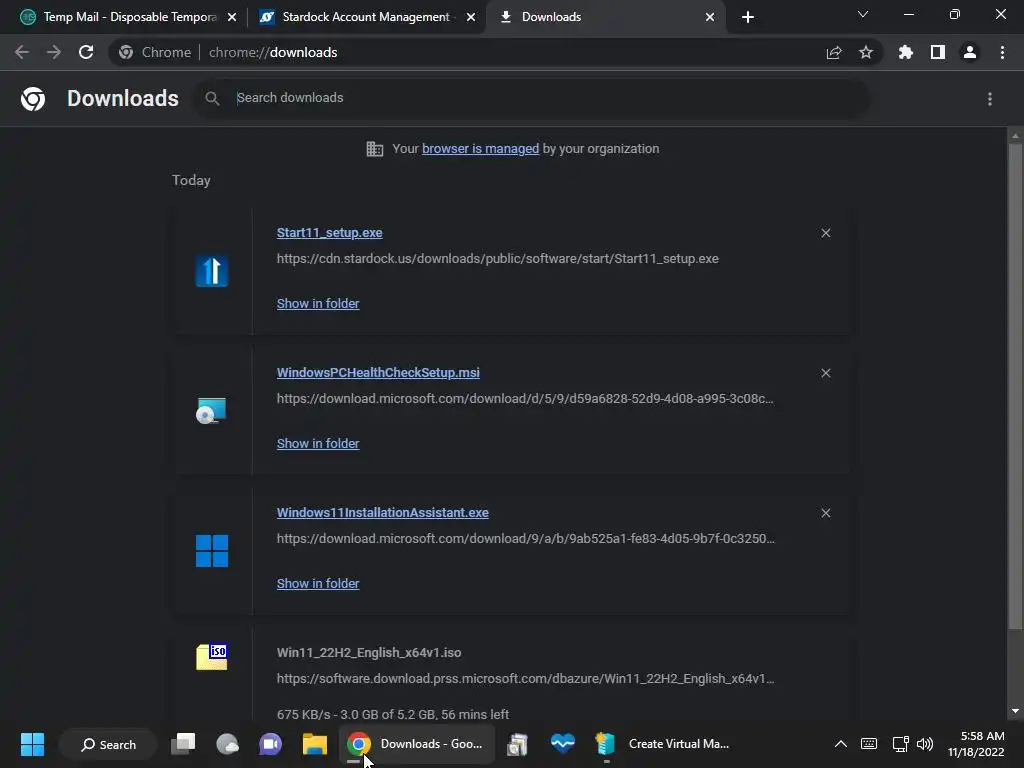Image resolution: width=1024 pixels, height=768 pixels.
Task: Open Start11_setup.exe download
Action: tap(329, 232)
